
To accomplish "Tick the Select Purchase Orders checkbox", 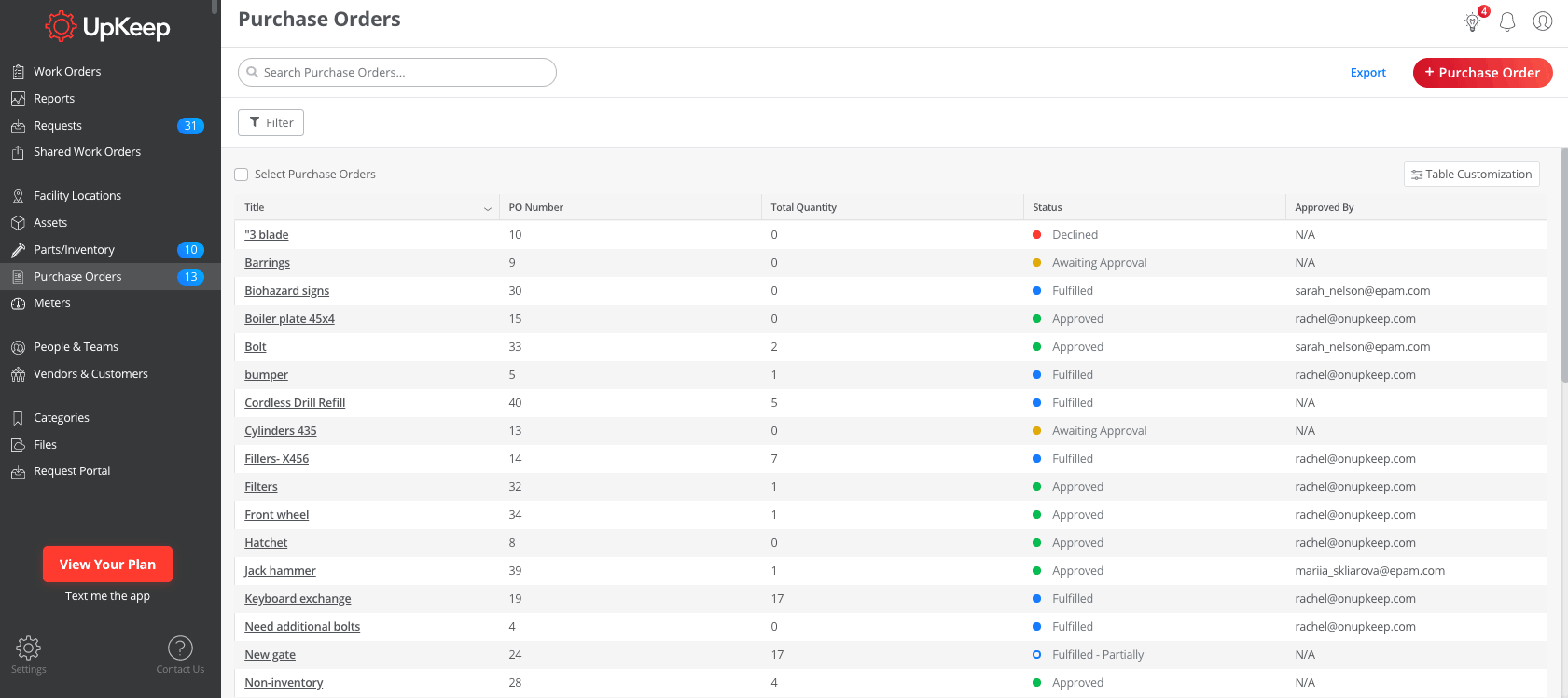I will pos(242,174).
